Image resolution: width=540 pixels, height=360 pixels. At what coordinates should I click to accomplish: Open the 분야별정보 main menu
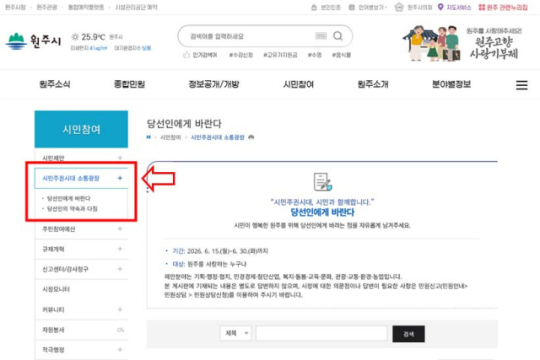(451, 84)
